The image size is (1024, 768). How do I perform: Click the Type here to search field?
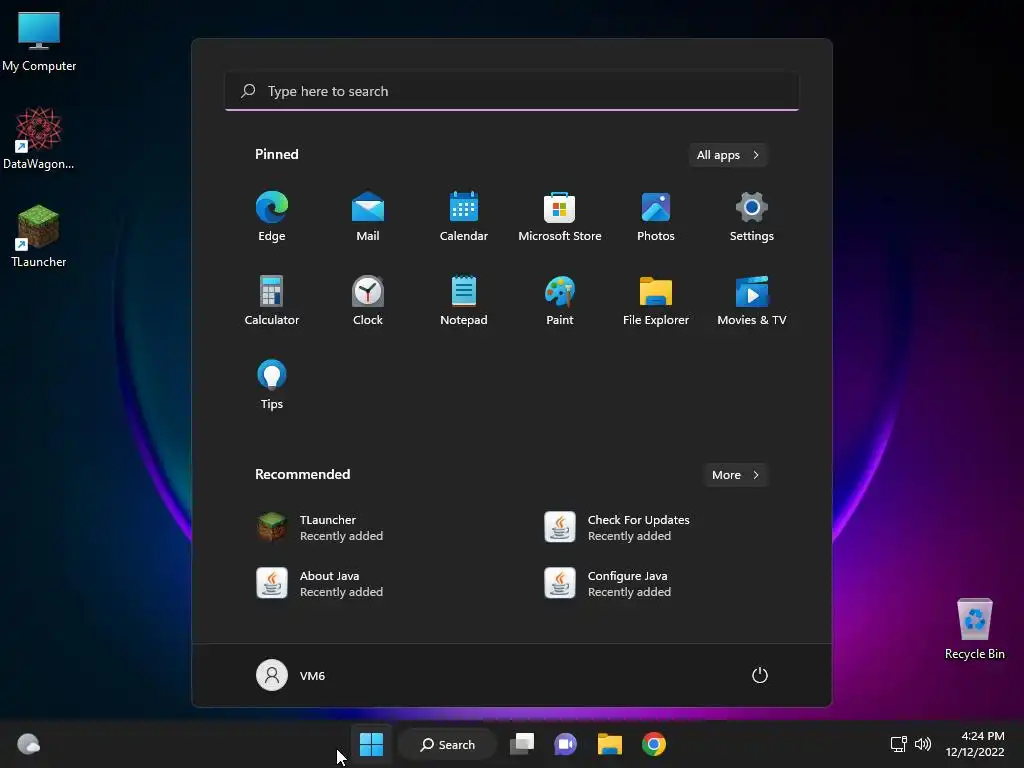512,91
